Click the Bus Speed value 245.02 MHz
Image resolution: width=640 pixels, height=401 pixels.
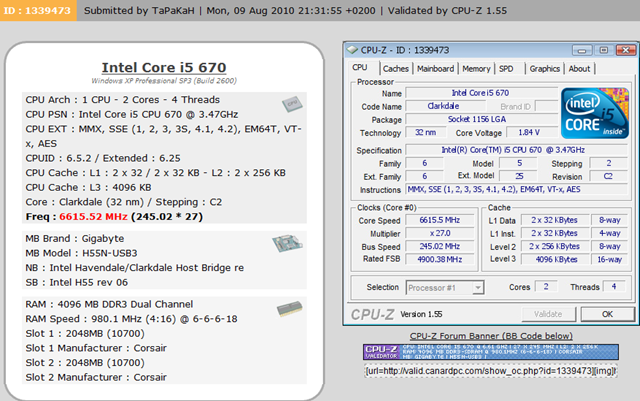click(440, 246)
